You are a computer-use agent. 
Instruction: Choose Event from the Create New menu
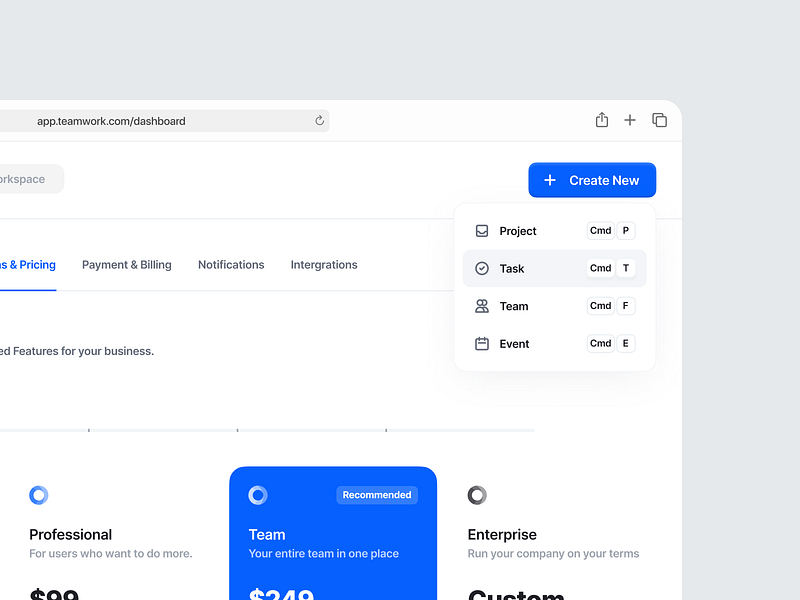(x=555, y=343)
